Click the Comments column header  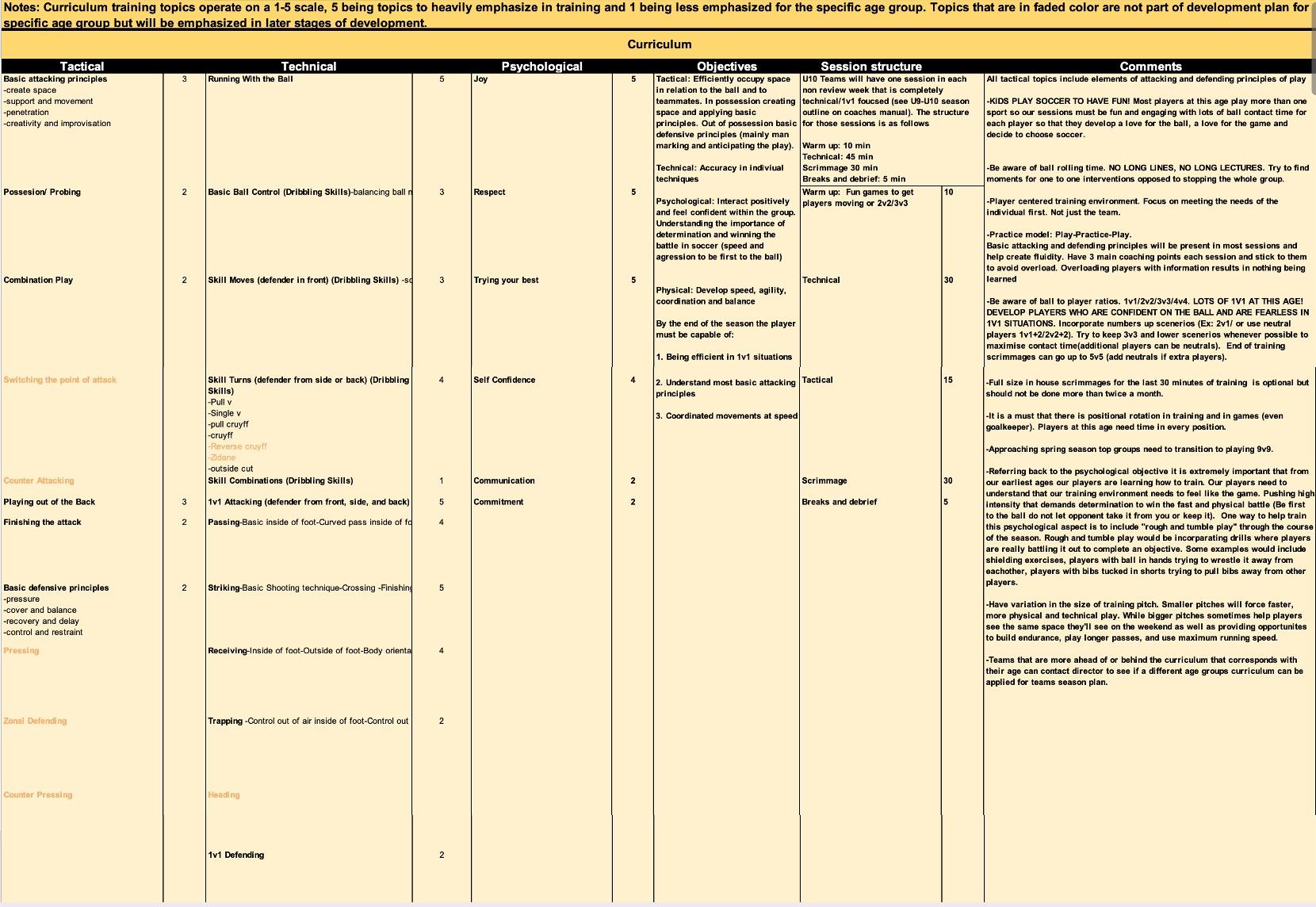[x=1150, y=67]
